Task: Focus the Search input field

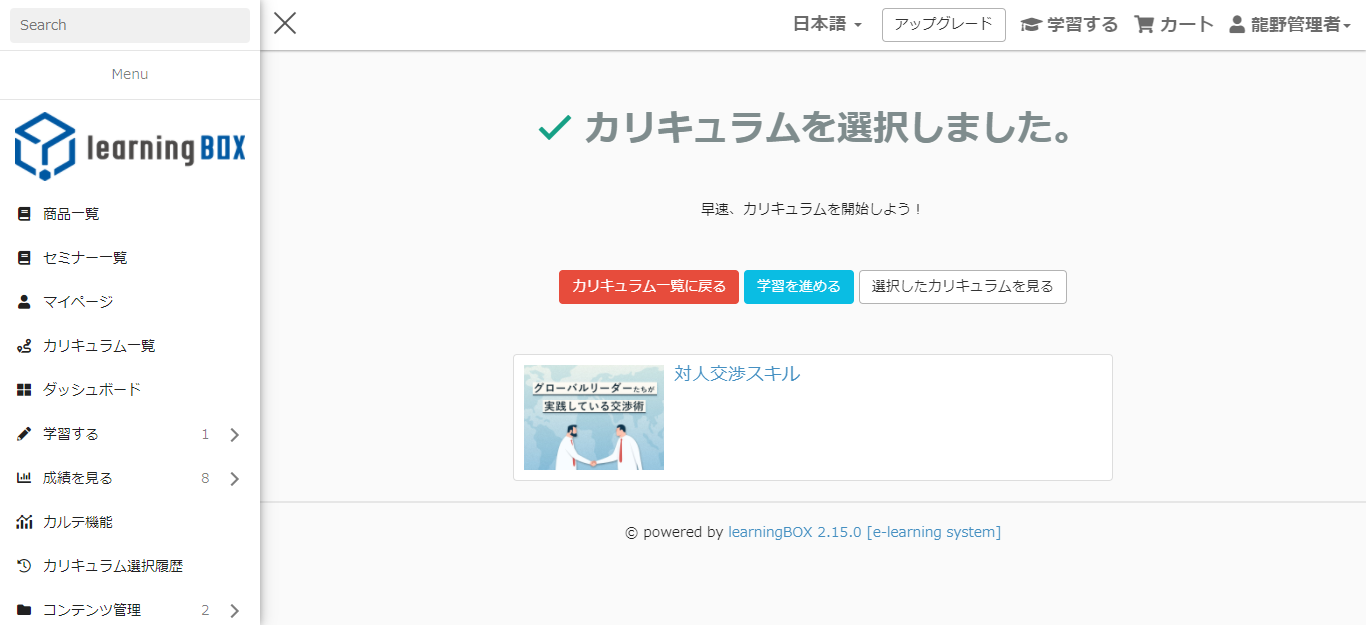Action: tap(130, 25)
